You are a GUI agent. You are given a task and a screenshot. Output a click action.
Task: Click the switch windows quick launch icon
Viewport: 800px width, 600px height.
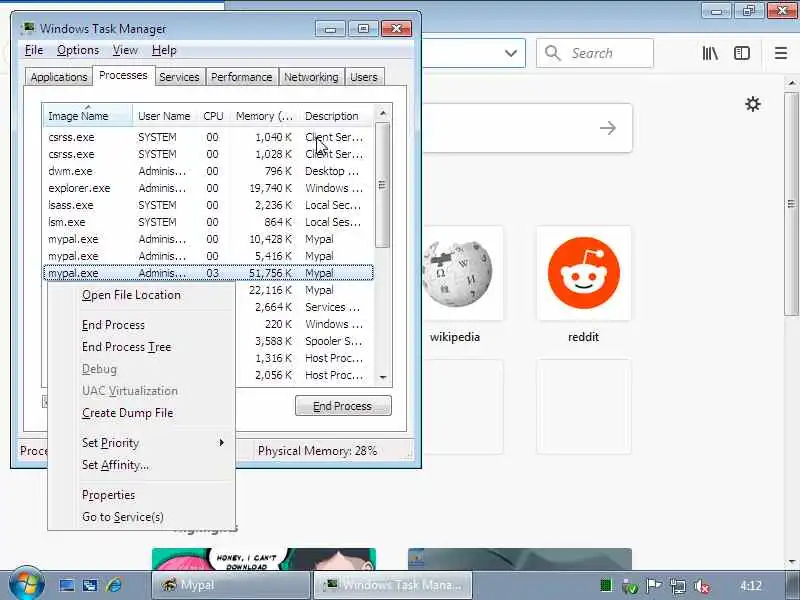pos(90,585)
